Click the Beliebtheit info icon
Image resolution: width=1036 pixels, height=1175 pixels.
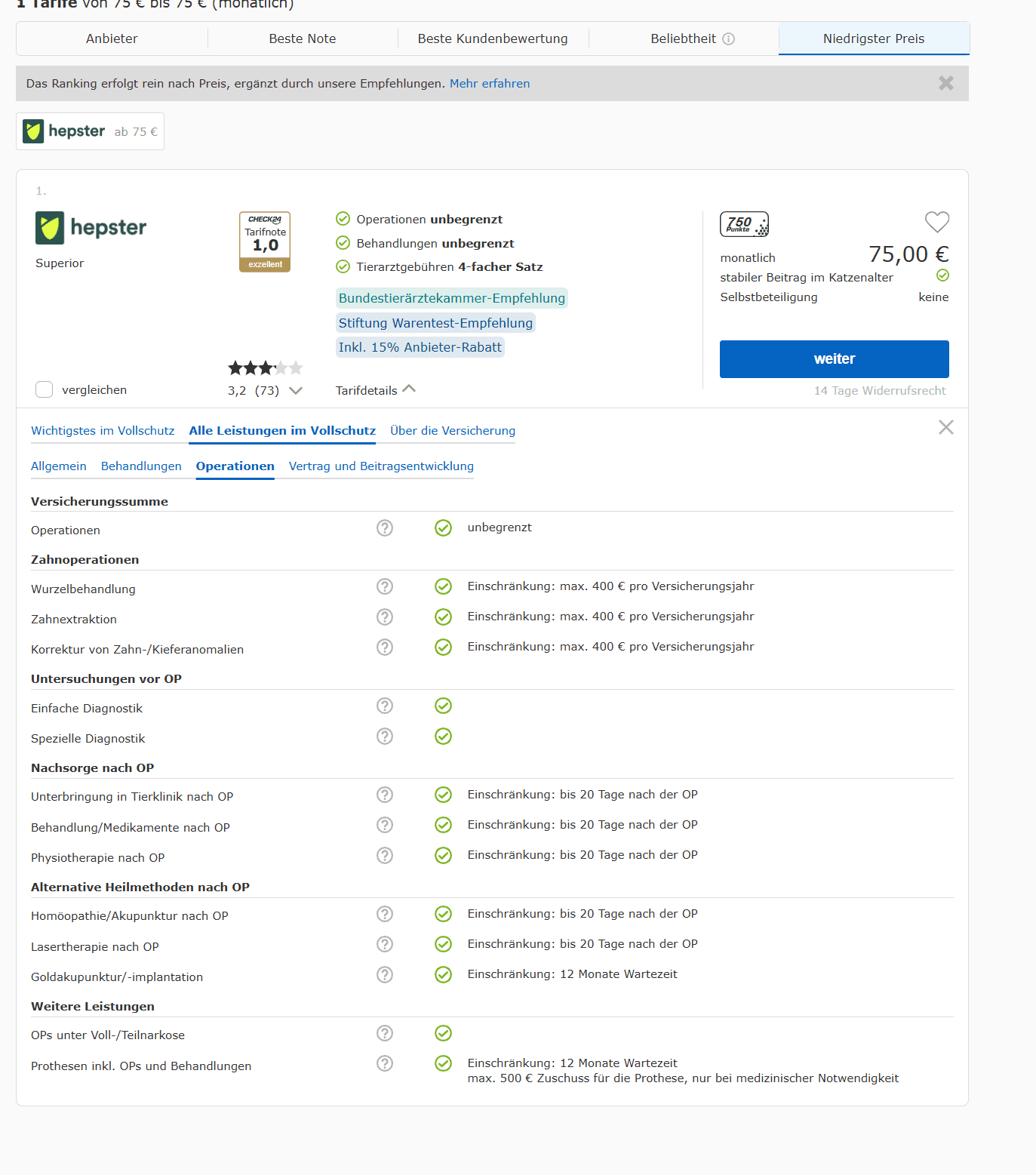tap(728, 38)
